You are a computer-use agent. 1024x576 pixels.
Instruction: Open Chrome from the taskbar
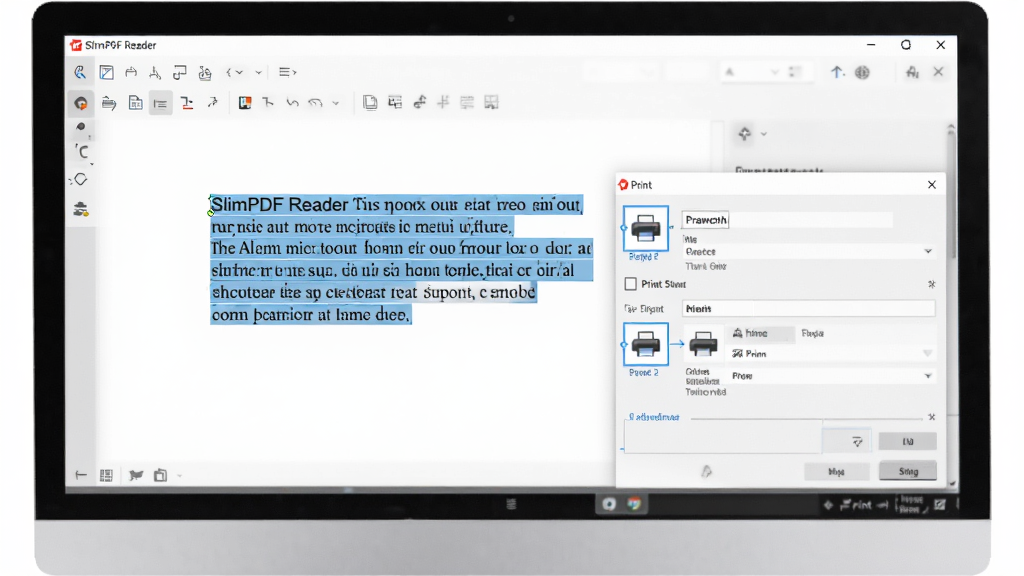[x=634, y=504]
